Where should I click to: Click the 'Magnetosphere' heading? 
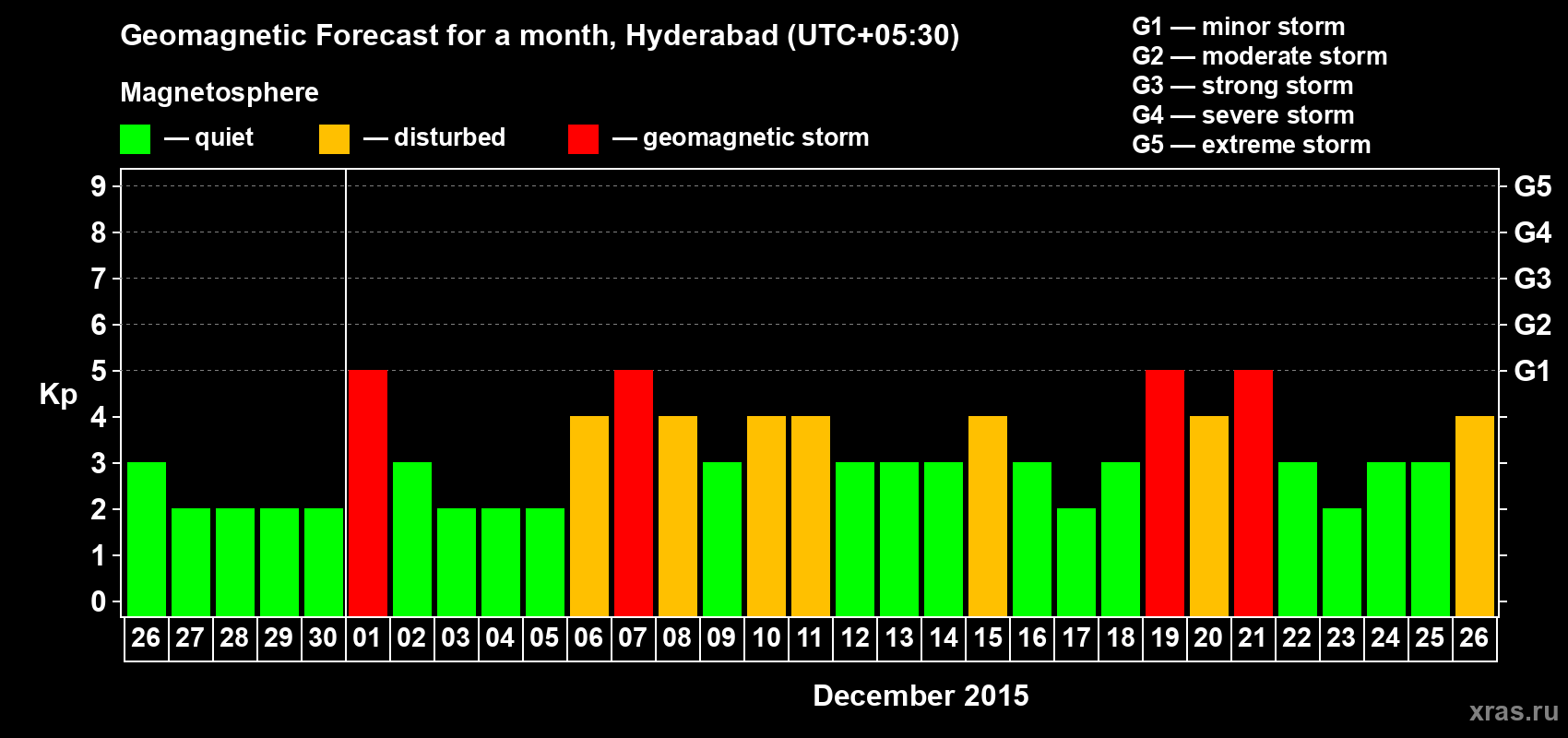(220, 92)
